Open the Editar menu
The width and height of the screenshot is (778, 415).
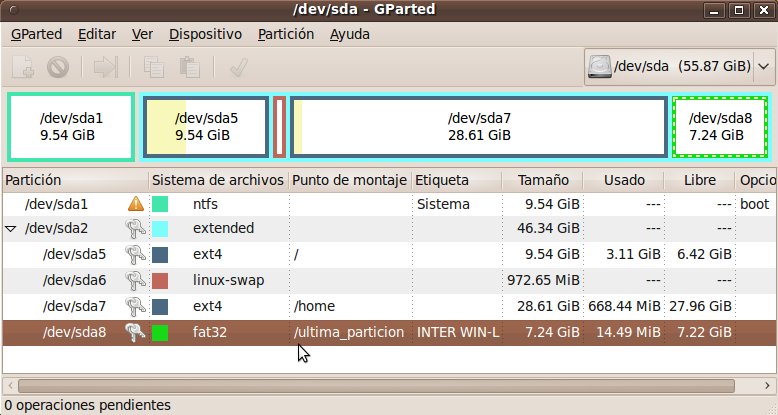tap(97, 35)
